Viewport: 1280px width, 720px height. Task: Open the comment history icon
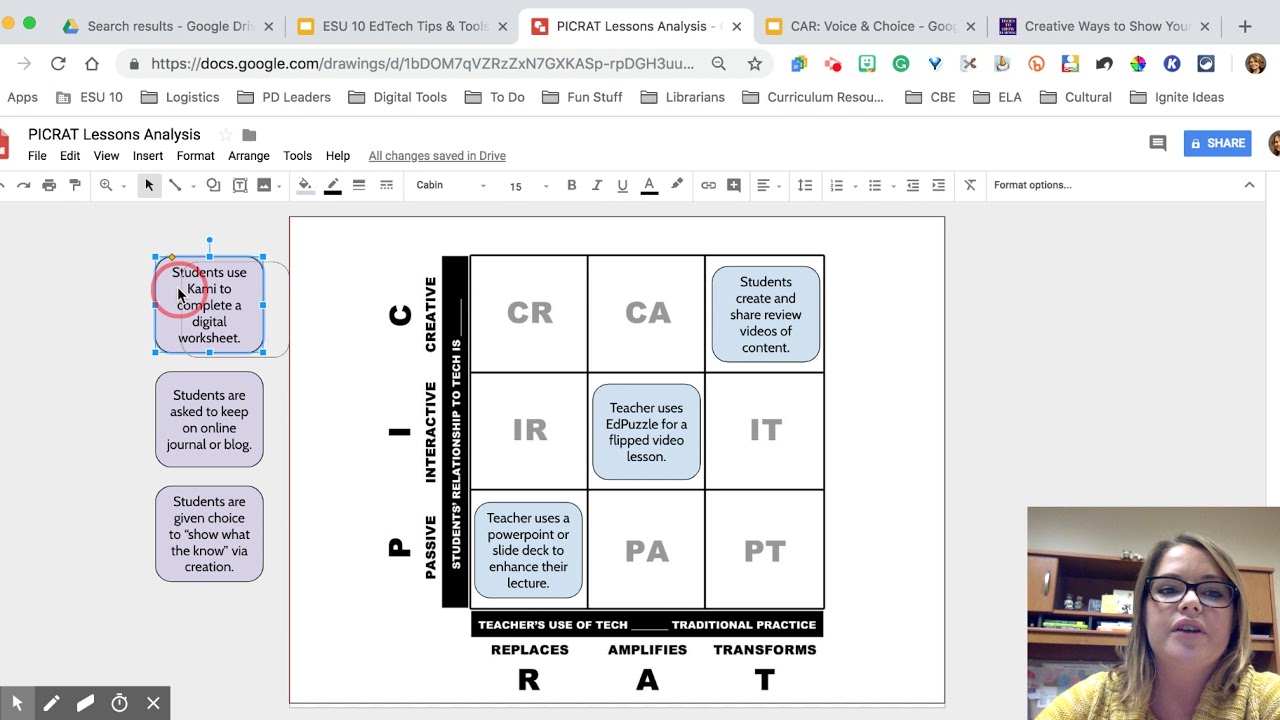[x=1158, y=143]
